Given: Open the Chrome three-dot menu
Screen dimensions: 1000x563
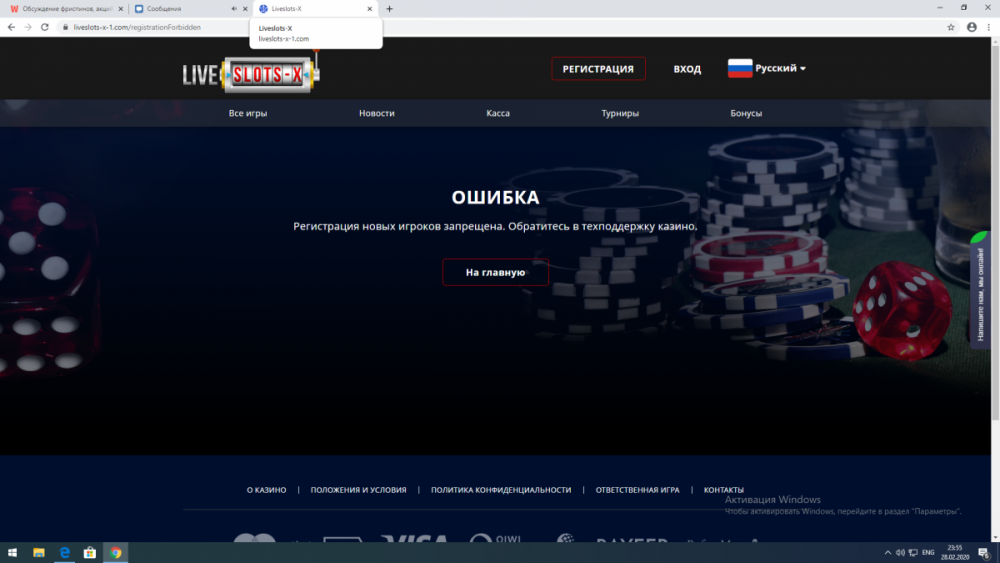Looking at the screenshot, I should click(989, 27).
